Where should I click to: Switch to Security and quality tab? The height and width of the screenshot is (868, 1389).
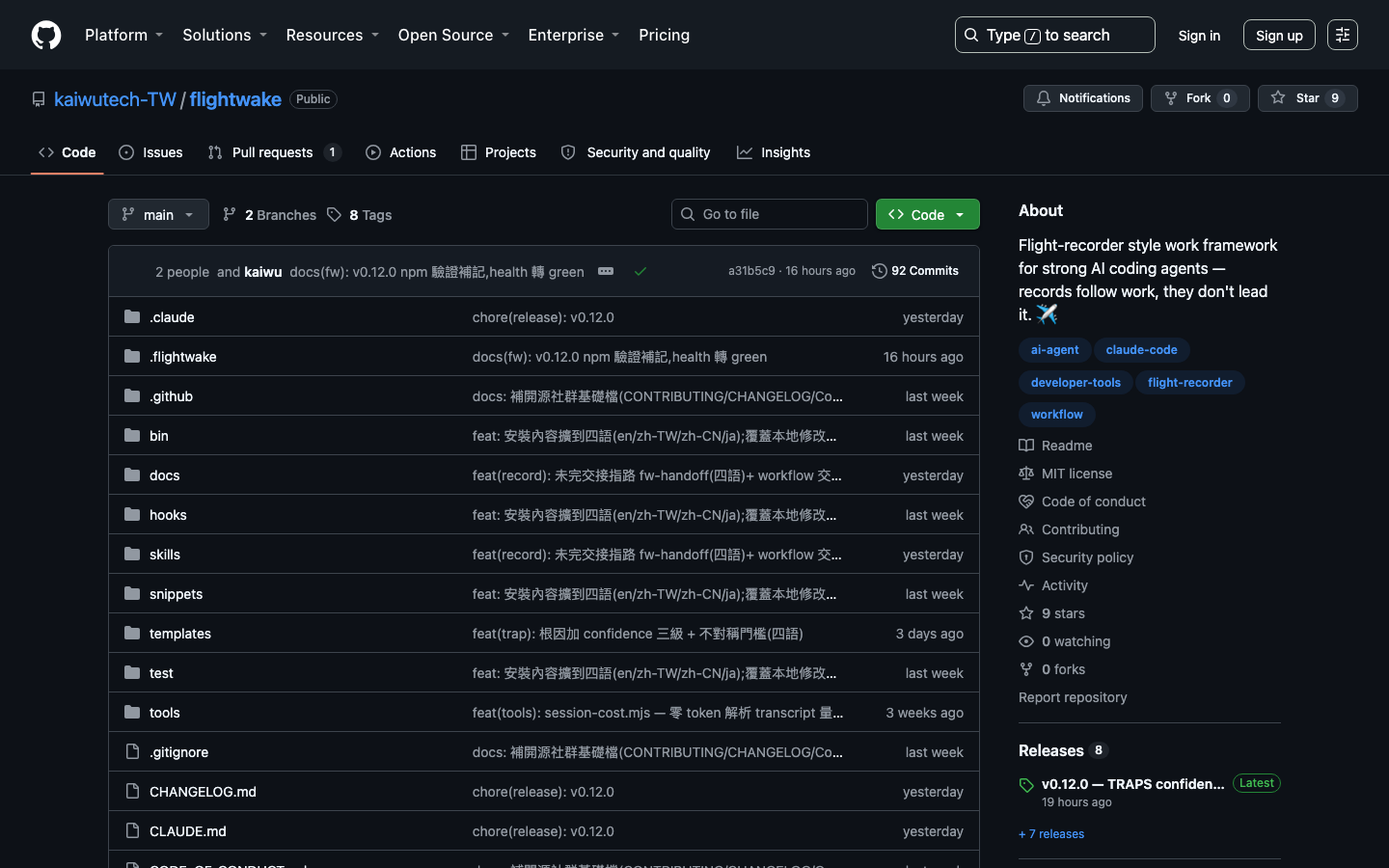[x=636, y=152]
